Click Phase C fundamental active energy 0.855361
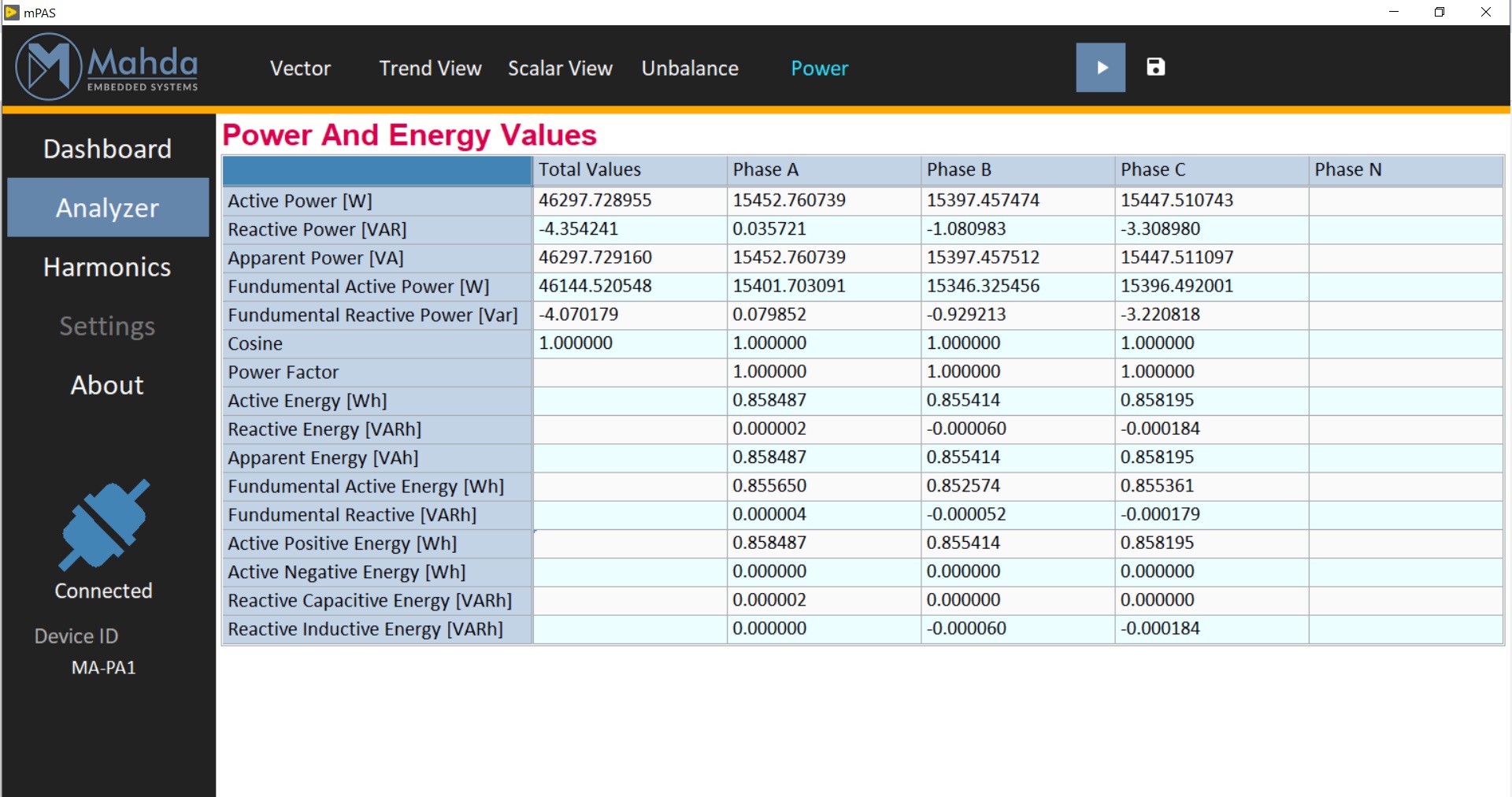This screenshot has height=797, width=1512. click(x=1211, y=486)
